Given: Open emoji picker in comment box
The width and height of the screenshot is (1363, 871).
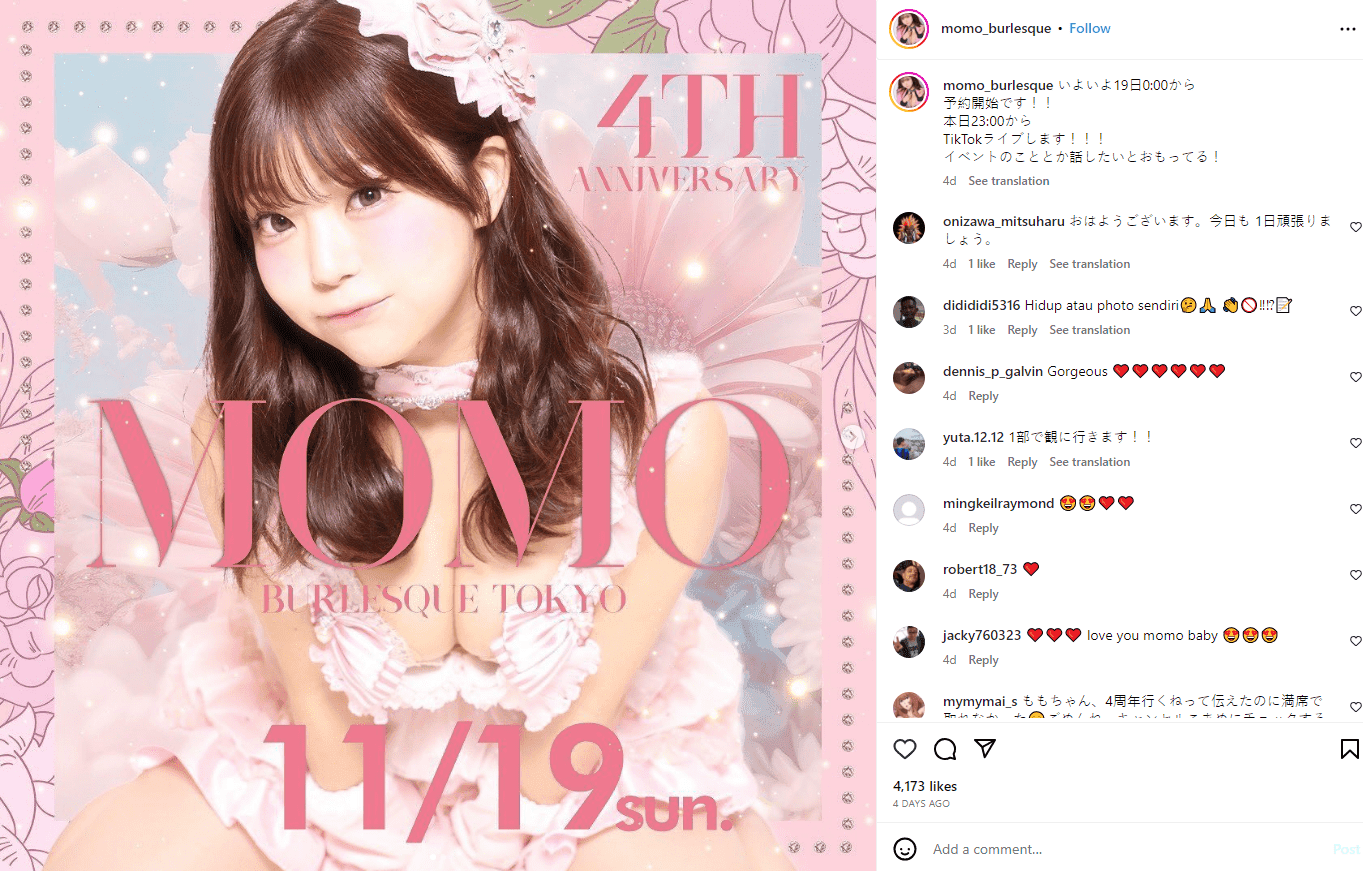Looking at the screenshot, I should [x=905, y=849].
